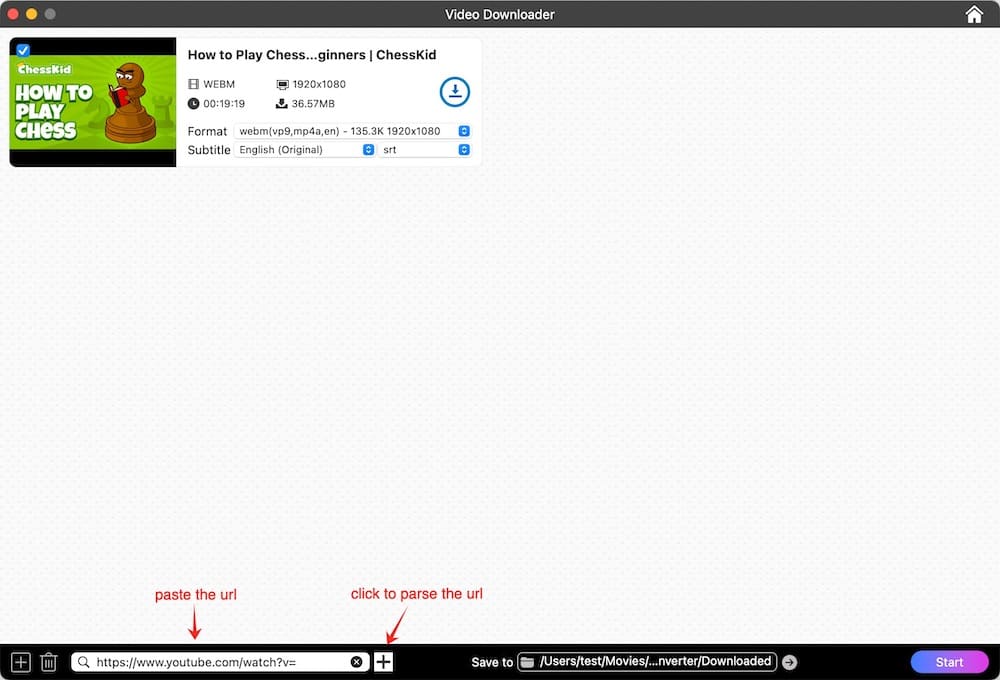Viewport: 1000px width, 680px height.
Task: Click the film strip icon beside WEBM
Action: pos(193,84)
